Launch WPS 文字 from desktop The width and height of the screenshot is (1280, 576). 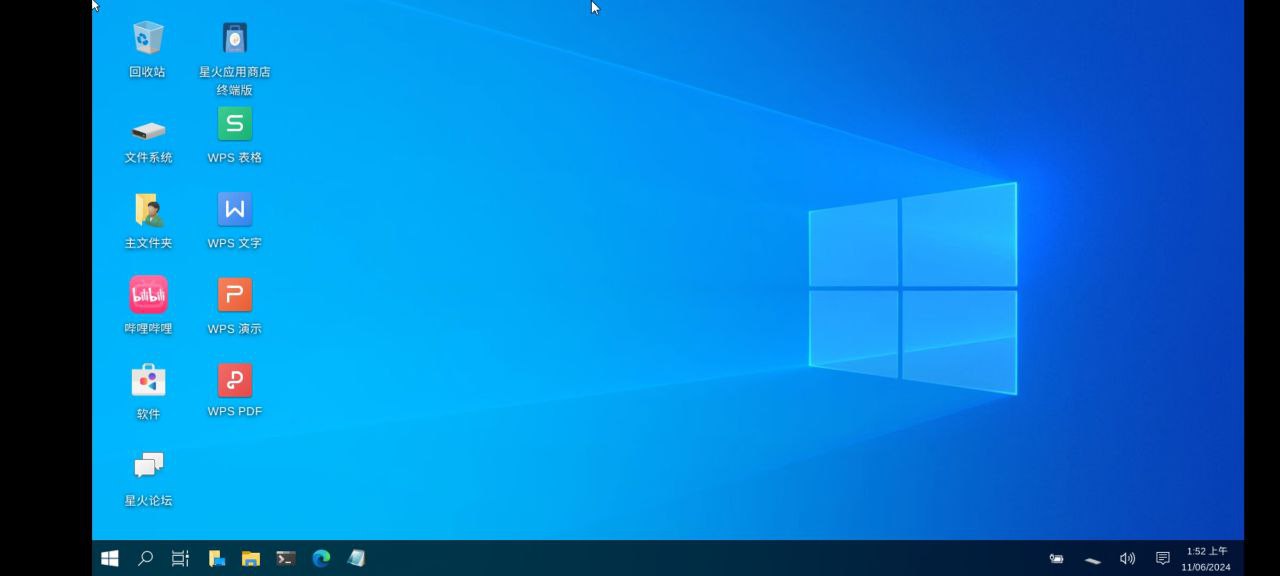[x=235, y=210]
